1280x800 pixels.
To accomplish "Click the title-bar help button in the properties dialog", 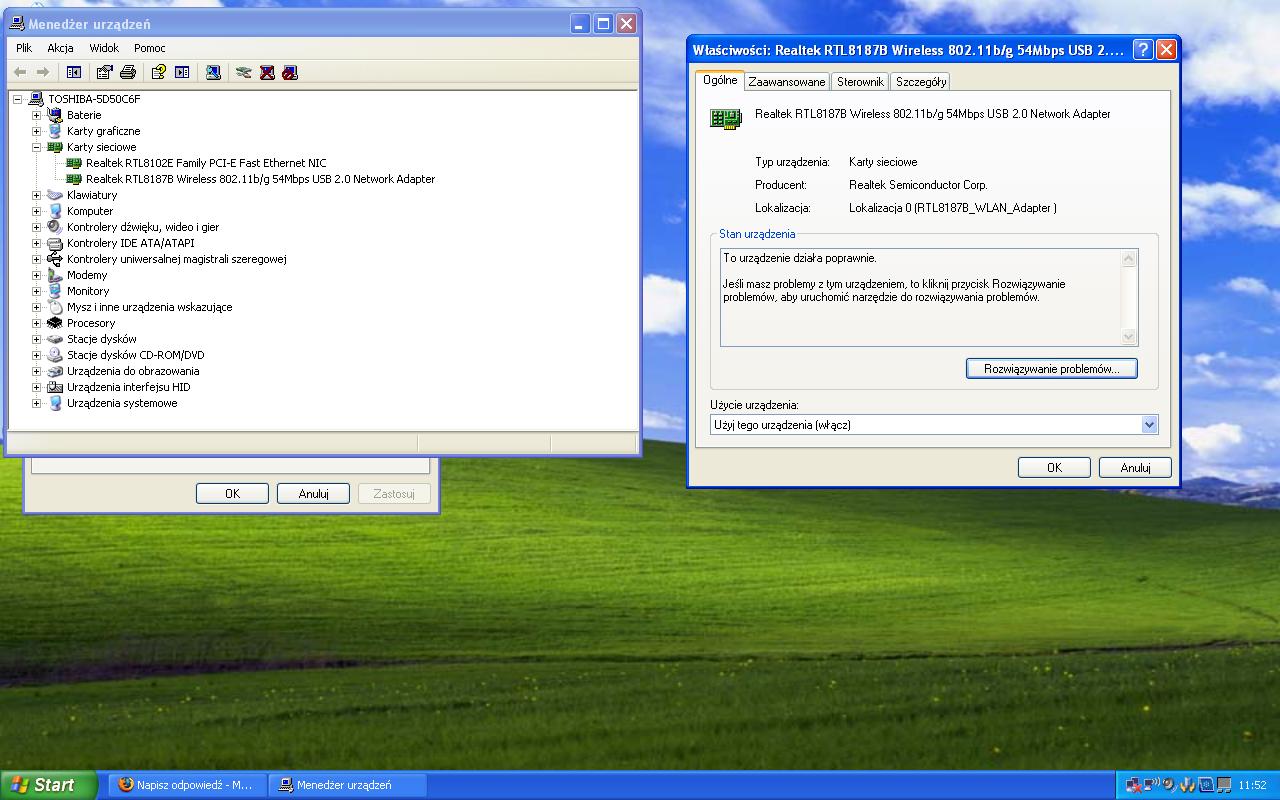I will pos(1143,50).
